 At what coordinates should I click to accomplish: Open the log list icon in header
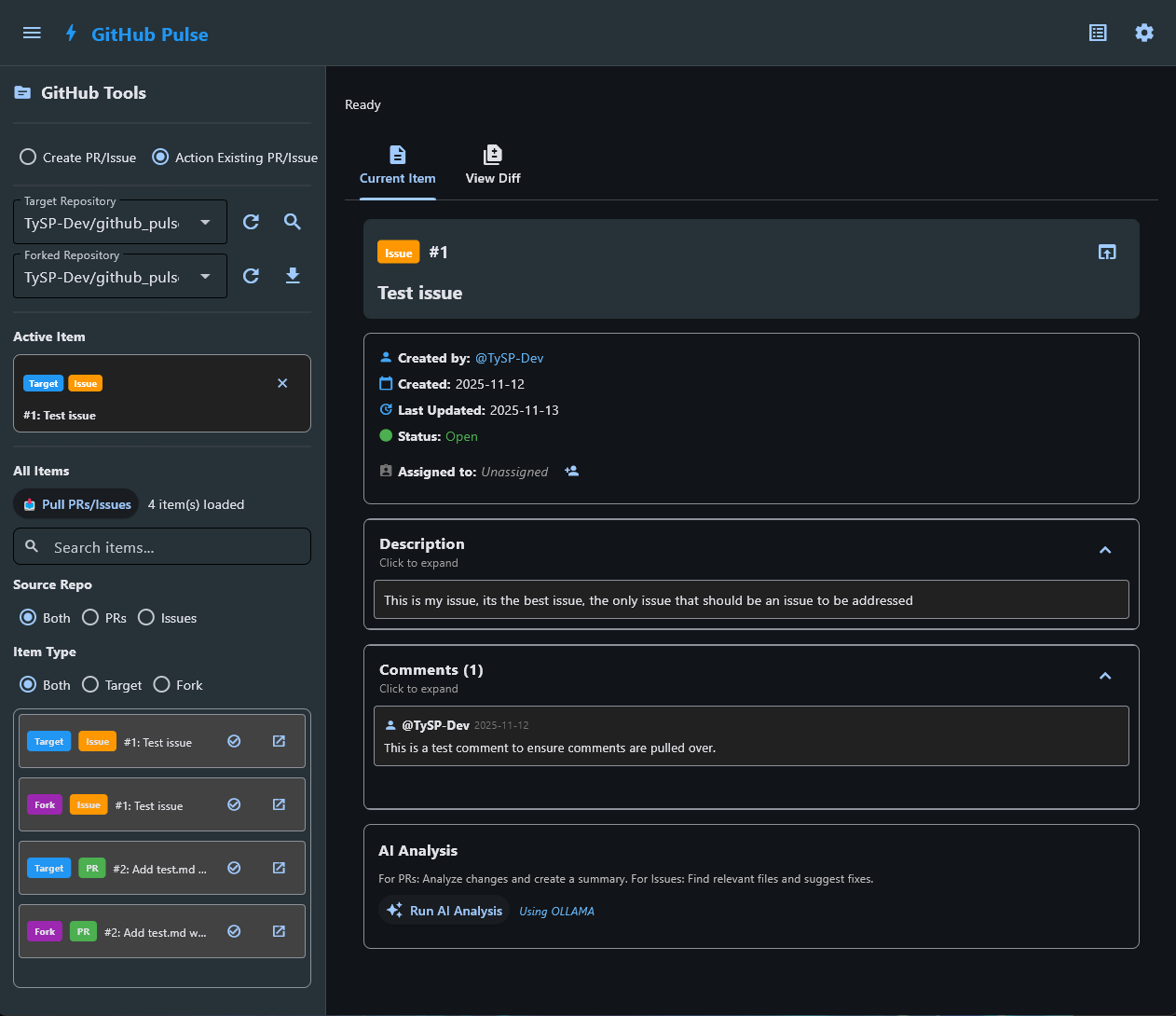[x=1098, y=33]
